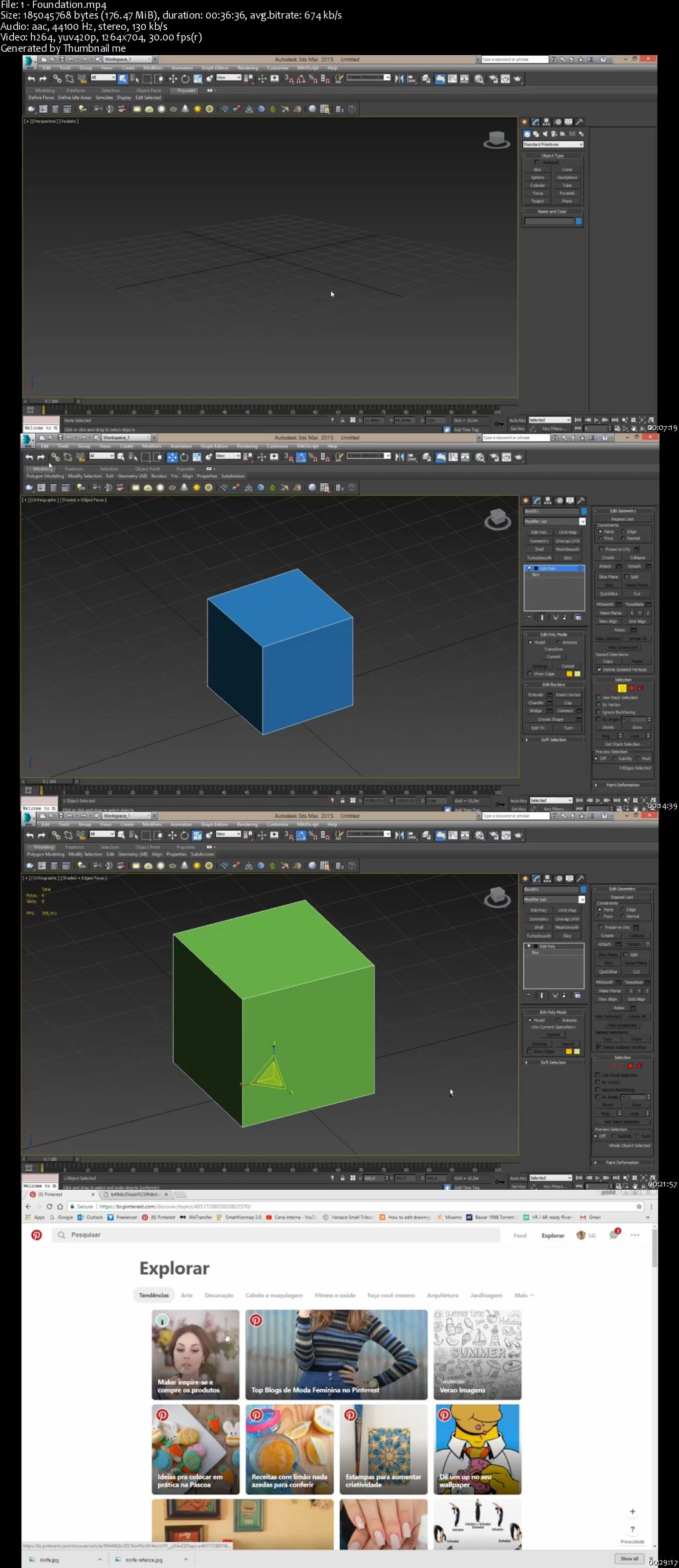Open the Create panel tab in empty-scene frame
The width and height of the screenshot is (679, 1568).
click(525, 122)
